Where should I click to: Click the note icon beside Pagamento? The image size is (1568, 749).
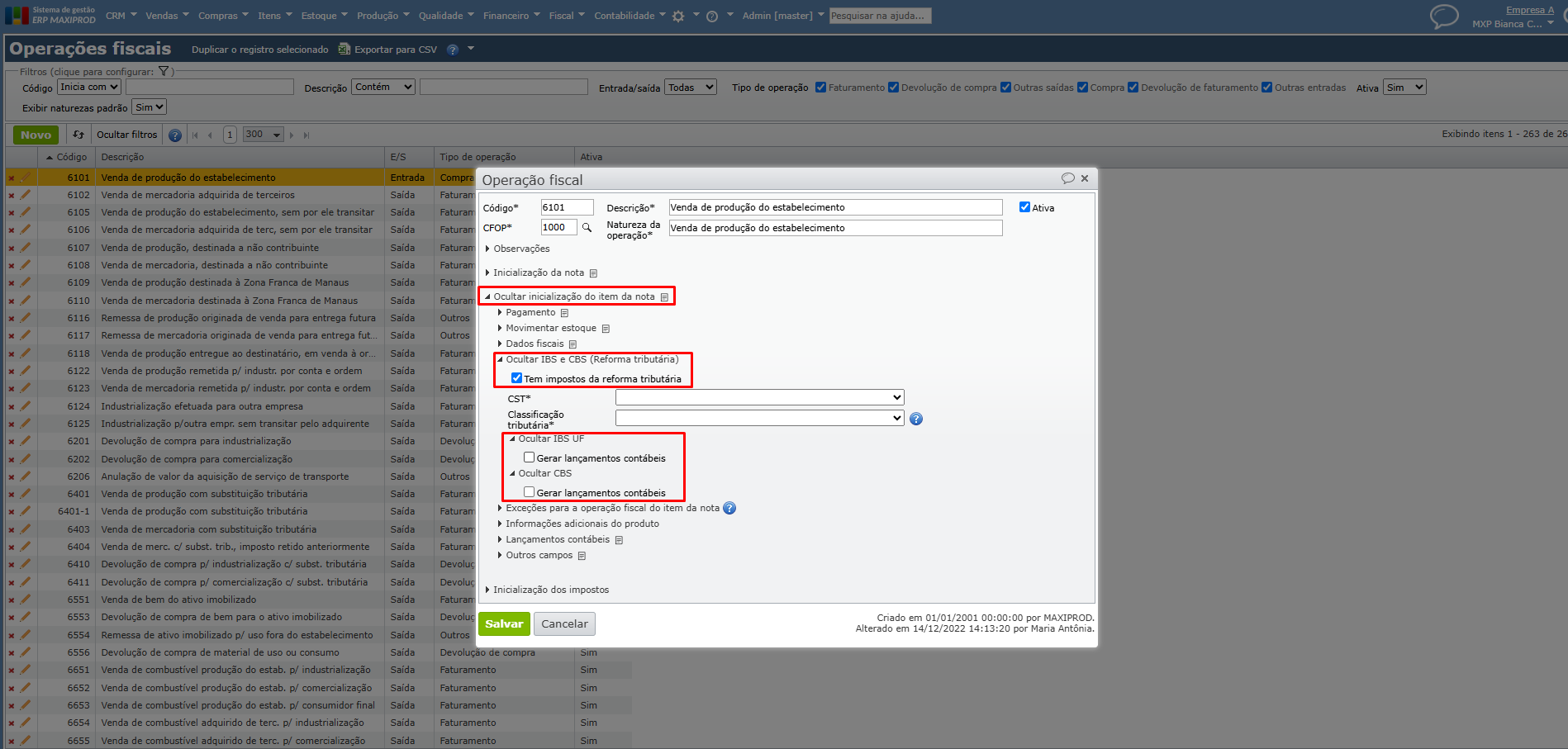pos(565,313)
